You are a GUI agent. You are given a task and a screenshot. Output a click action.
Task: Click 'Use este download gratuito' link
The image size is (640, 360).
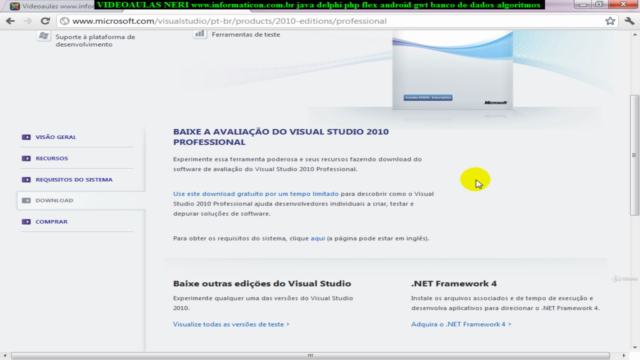pyautogui.click(x=256, y=194)
